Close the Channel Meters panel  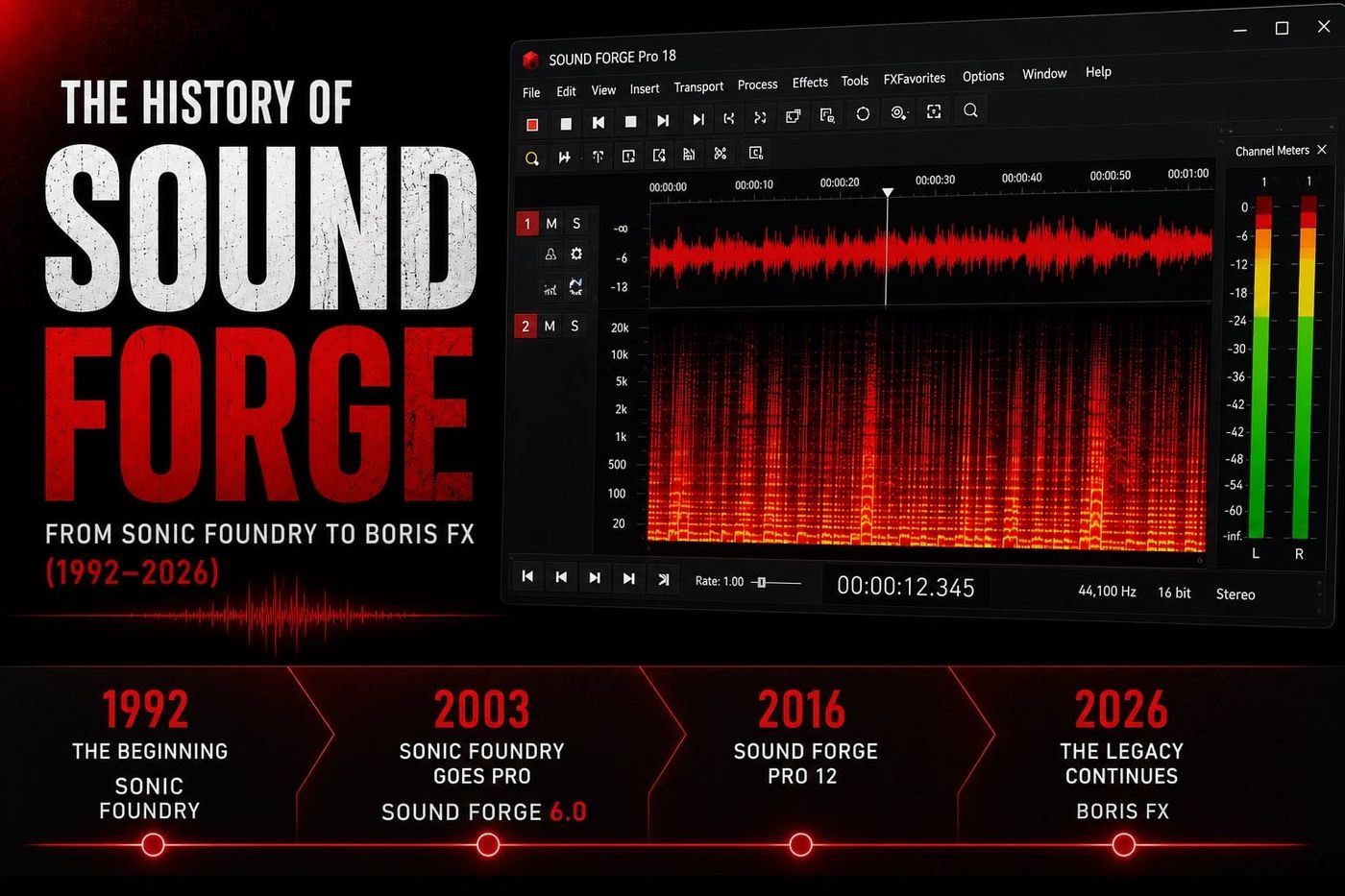tap(1322, 149)
